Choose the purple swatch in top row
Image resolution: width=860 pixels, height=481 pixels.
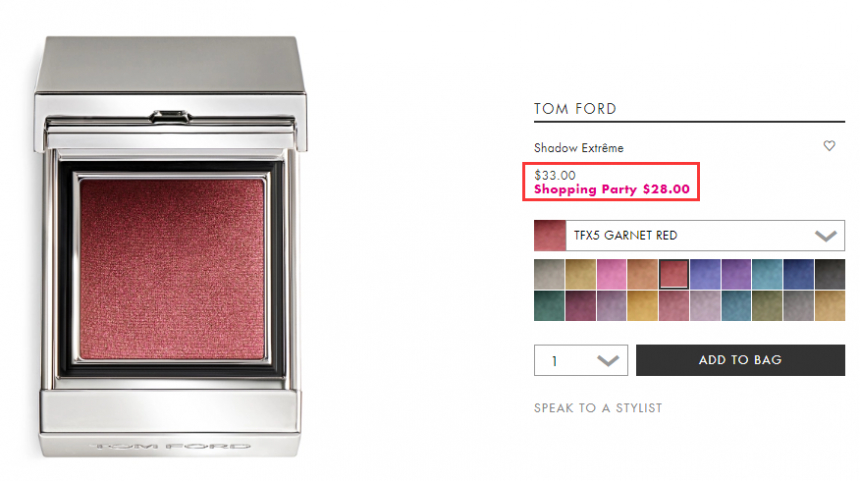click(736, 274)
